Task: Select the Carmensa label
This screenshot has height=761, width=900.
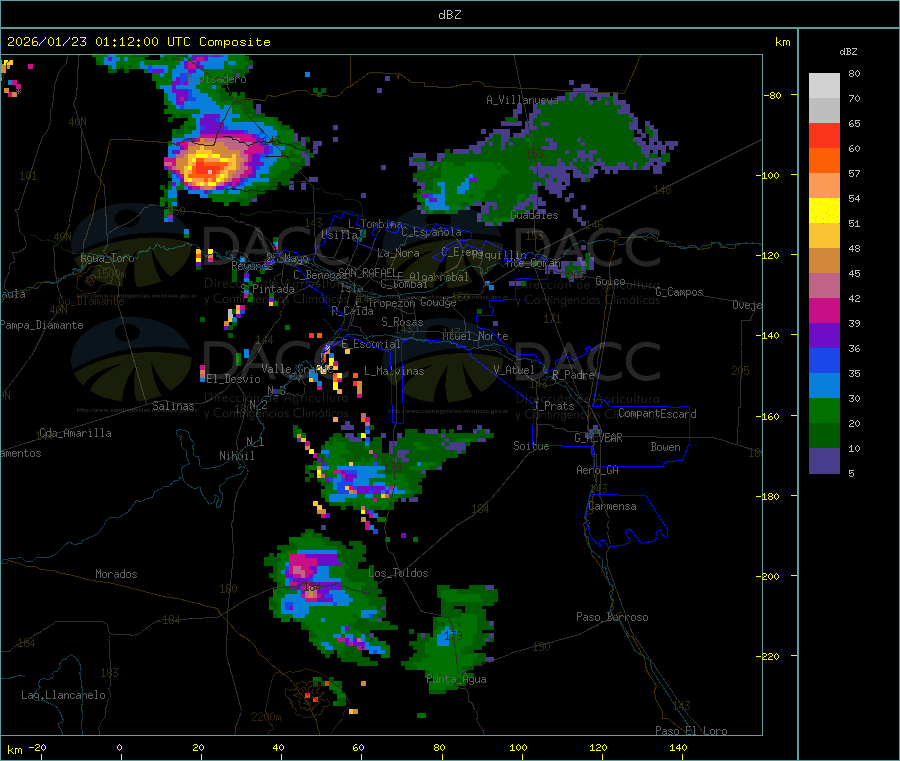Action: 612,506
